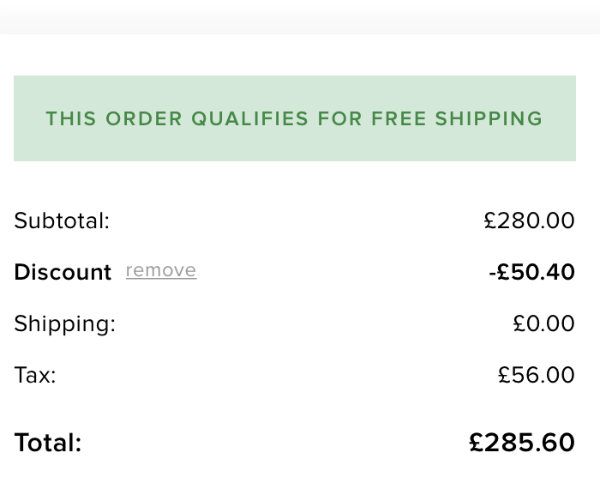
Task: Select the £285.60 order total
Action: pos(522,442)
